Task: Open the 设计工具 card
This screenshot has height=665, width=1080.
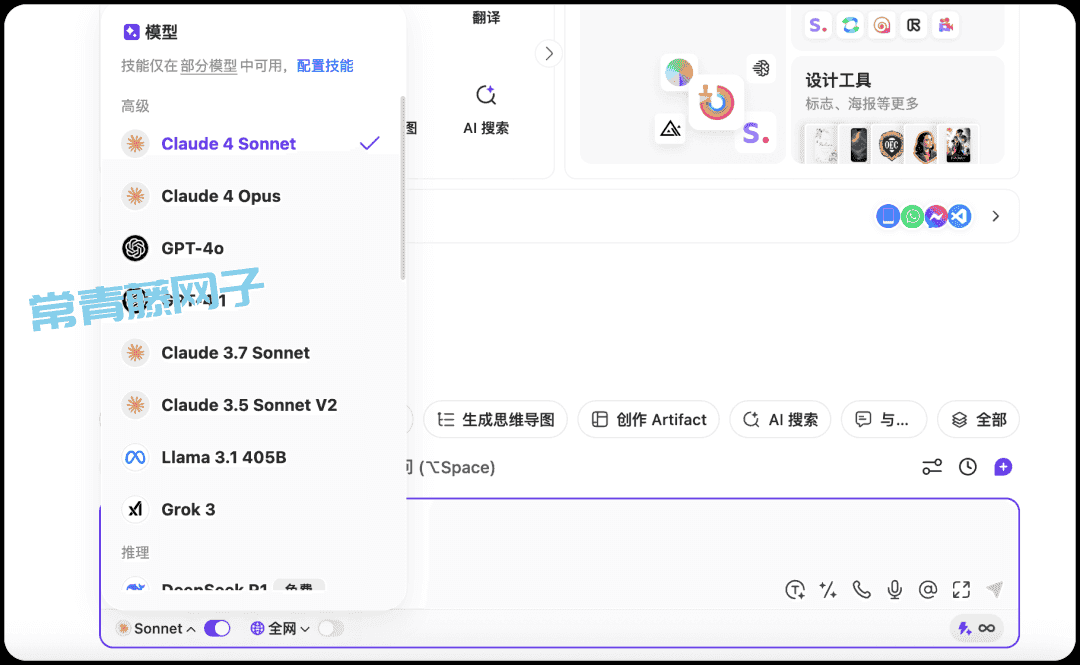Action: coord(897,110)
